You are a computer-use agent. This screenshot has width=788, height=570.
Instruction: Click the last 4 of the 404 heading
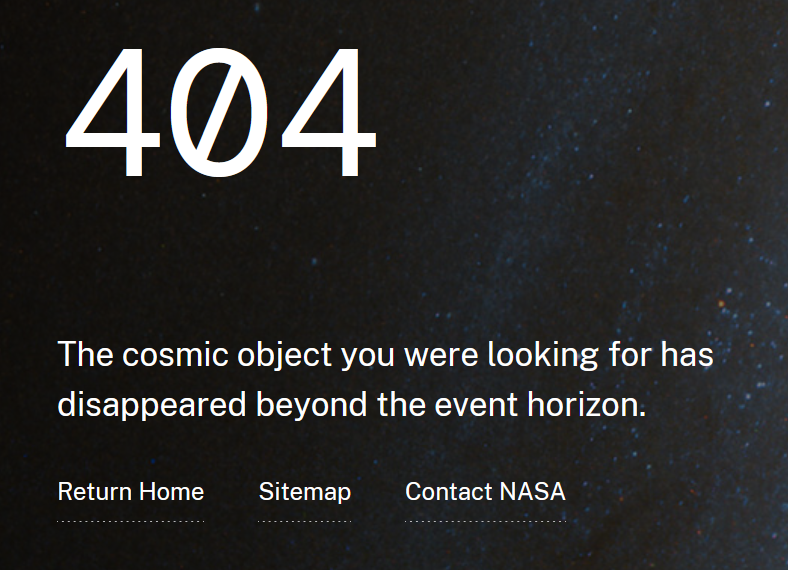pyautogui.click(x=328, y=113)
